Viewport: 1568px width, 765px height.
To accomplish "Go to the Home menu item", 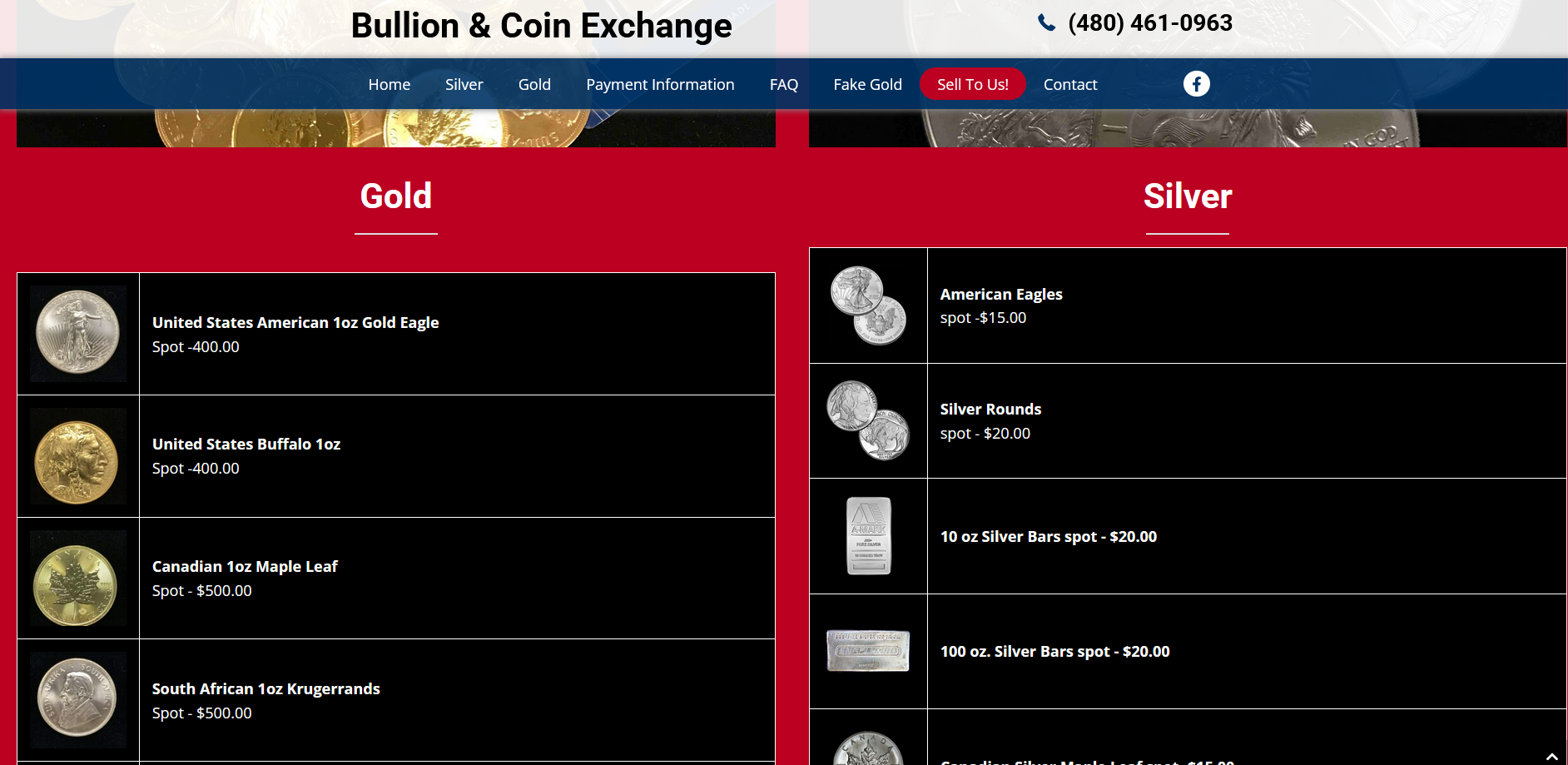I will pyautogui.click(x=390, y=84).
